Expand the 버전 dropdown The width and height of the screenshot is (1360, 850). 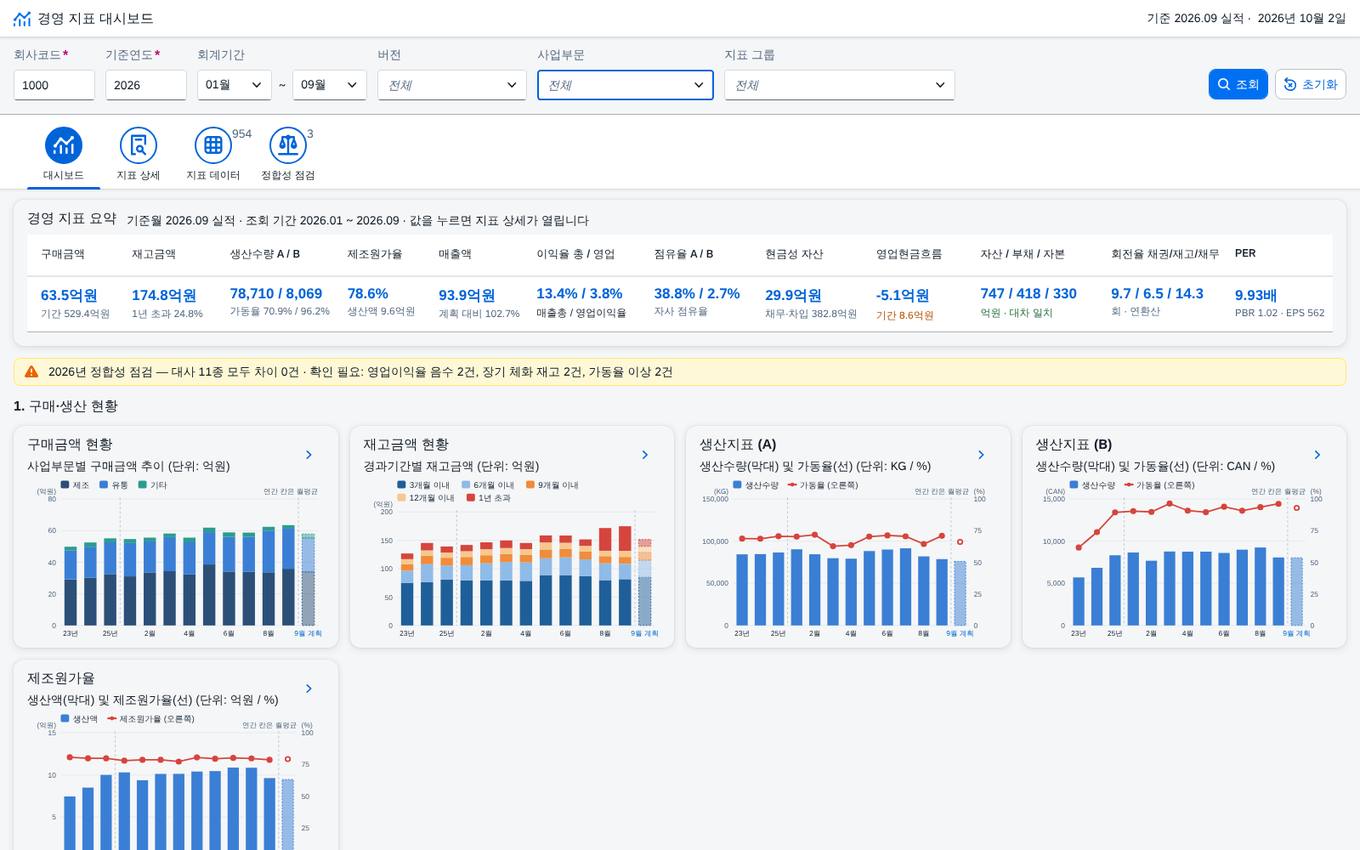pos(452,85)
